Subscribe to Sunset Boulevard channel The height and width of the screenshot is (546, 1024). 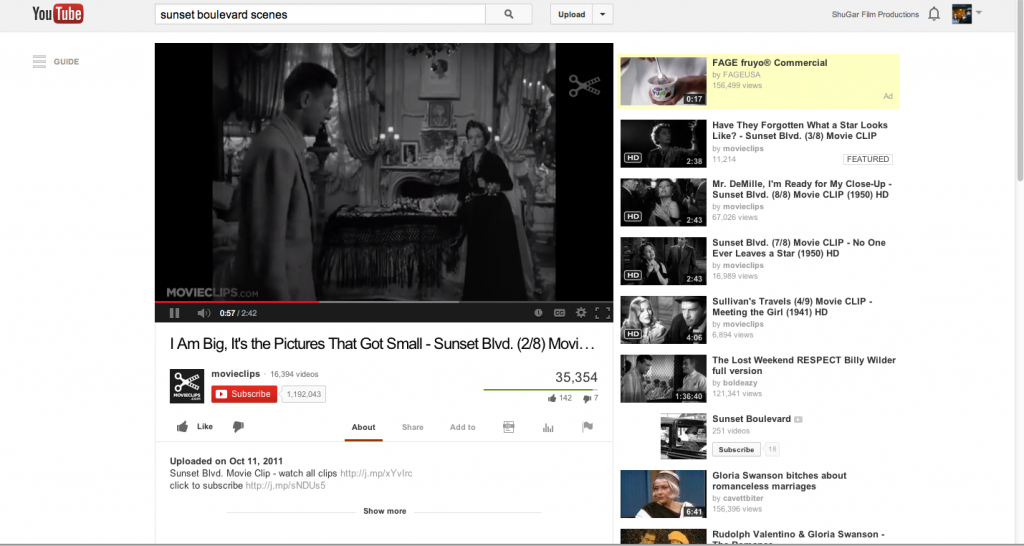tap(736, 449)
